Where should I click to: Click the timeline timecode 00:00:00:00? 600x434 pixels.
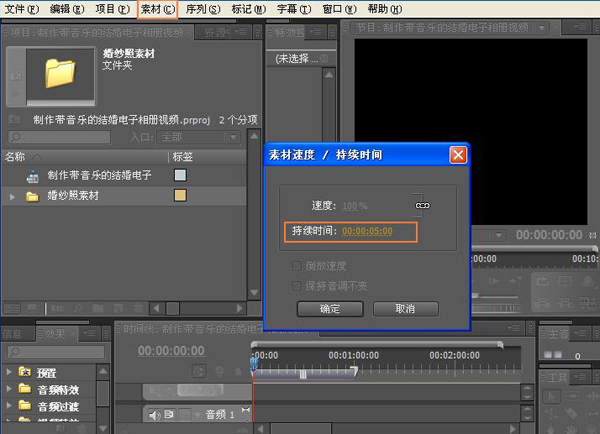[x=171, y=351]
